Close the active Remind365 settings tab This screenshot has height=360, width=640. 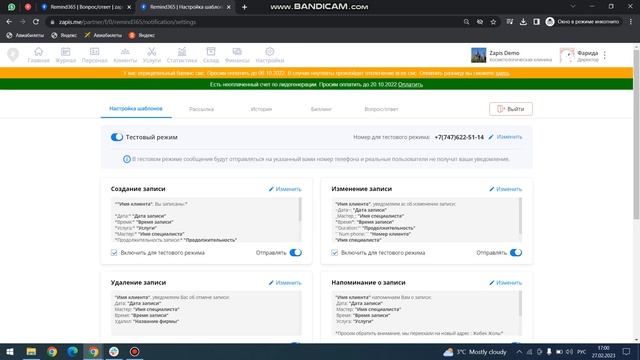229,7
